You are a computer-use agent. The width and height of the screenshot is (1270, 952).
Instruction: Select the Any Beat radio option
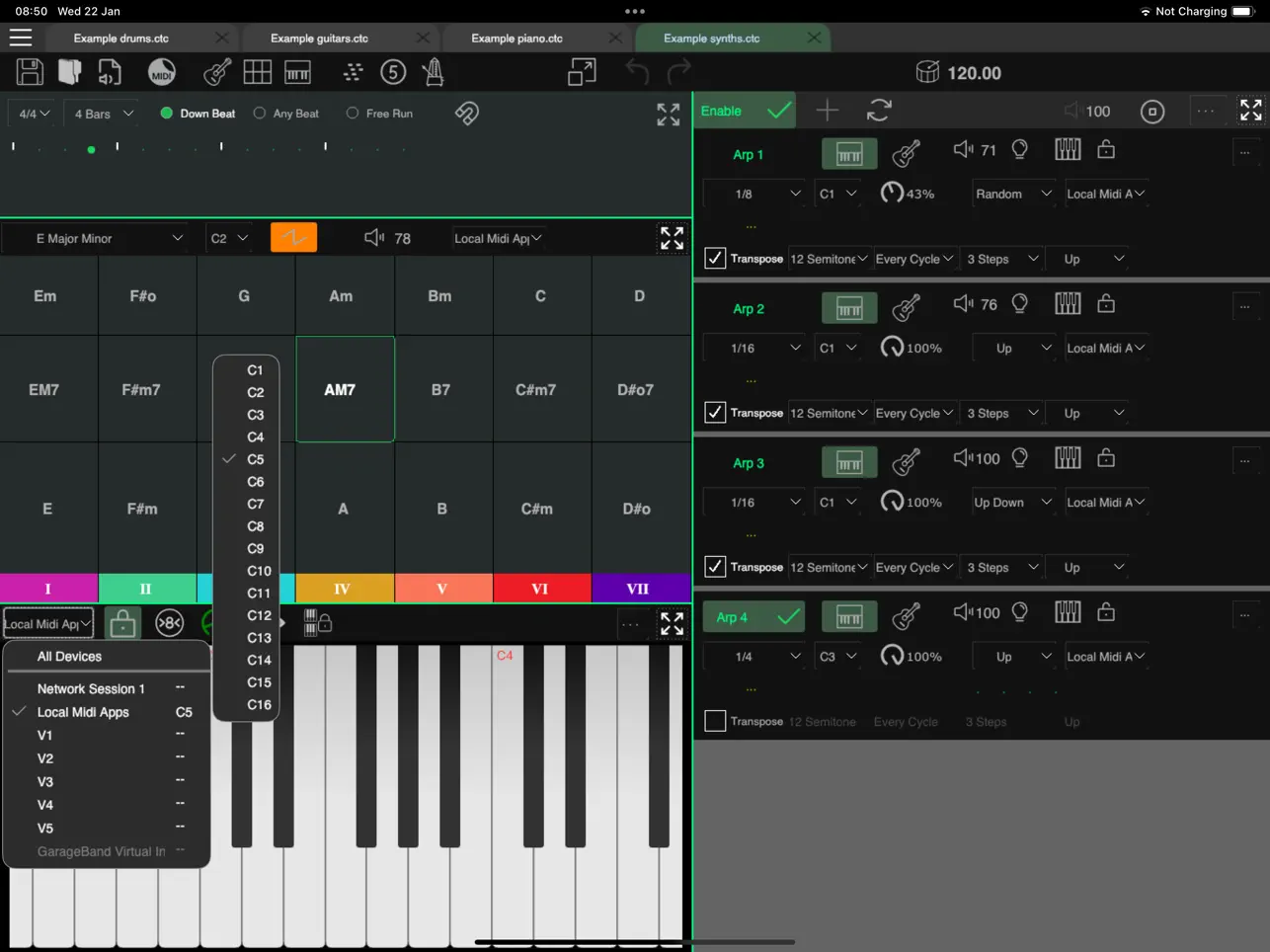coord(286,114)
